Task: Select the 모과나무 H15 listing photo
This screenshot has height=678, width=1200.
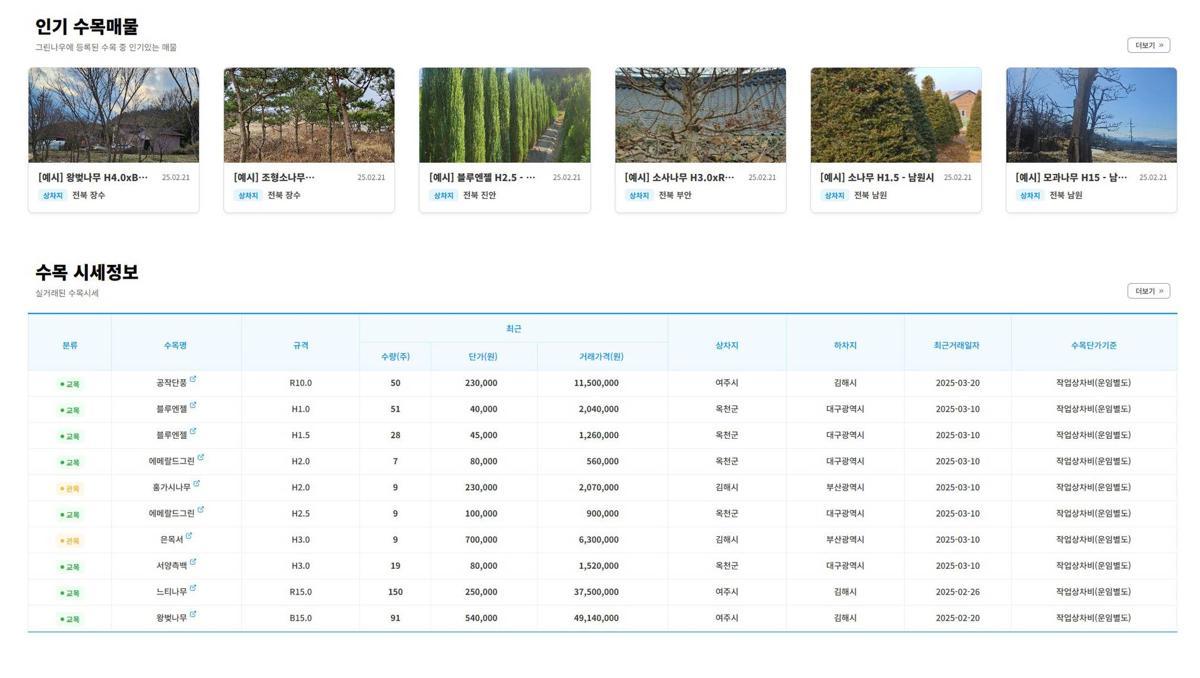Action: [x=1091, y=115]
